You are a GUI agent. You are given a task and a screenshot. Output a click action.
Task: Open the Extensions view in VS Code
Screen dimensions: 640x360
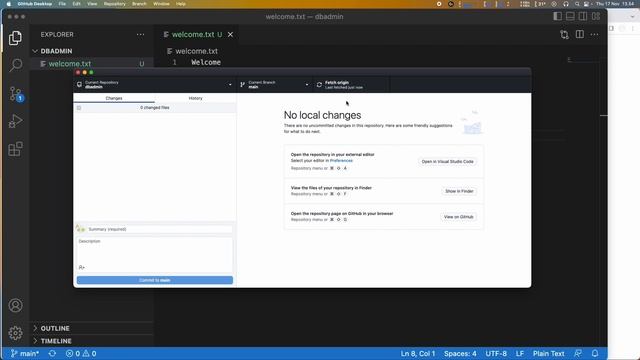point(16,149)
